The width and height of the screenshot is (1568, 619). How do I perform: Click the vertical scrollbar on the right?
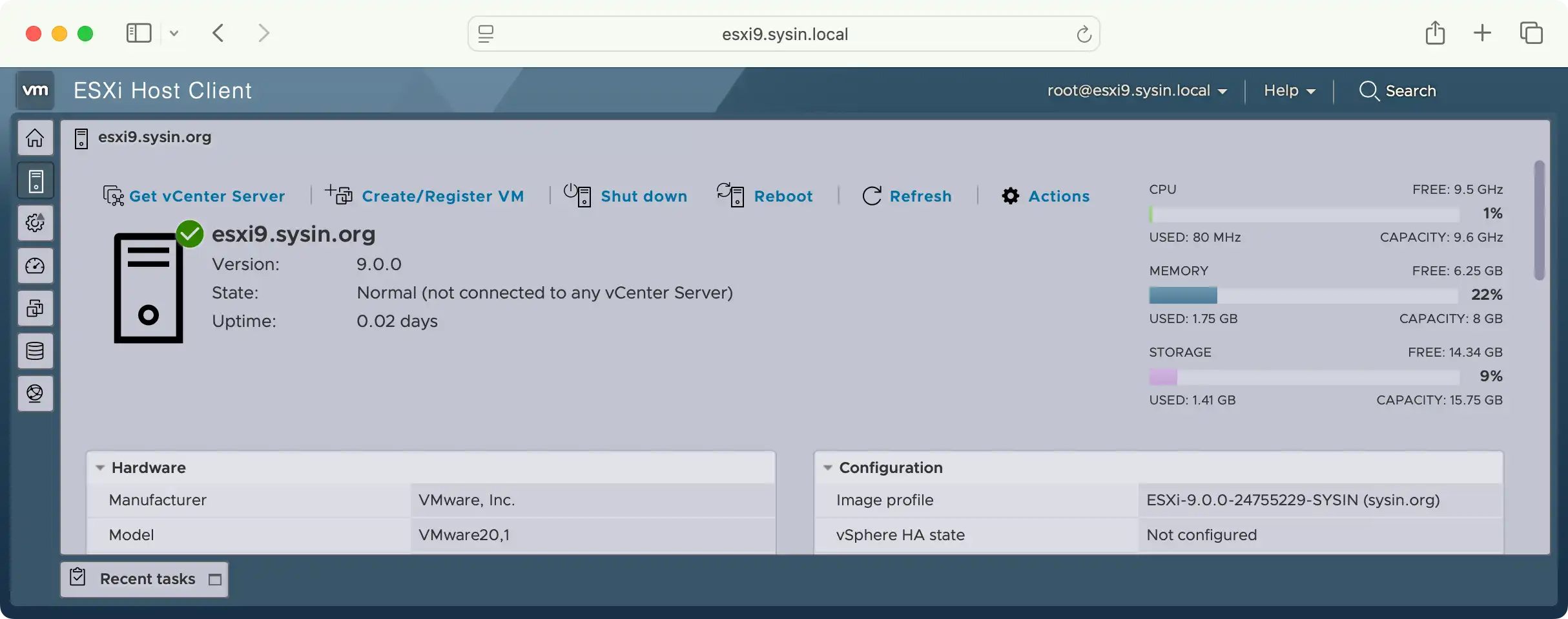1540,220
